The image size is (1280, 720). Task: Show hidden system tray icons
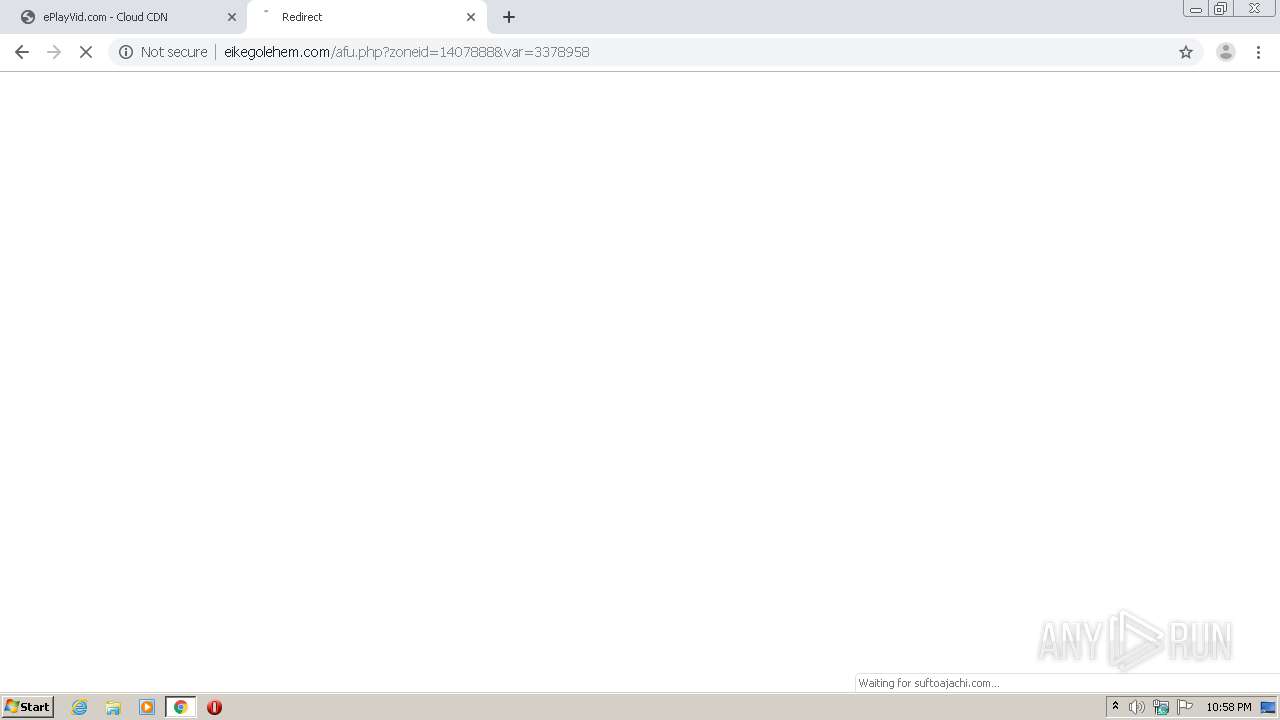tap(1115, 707)
